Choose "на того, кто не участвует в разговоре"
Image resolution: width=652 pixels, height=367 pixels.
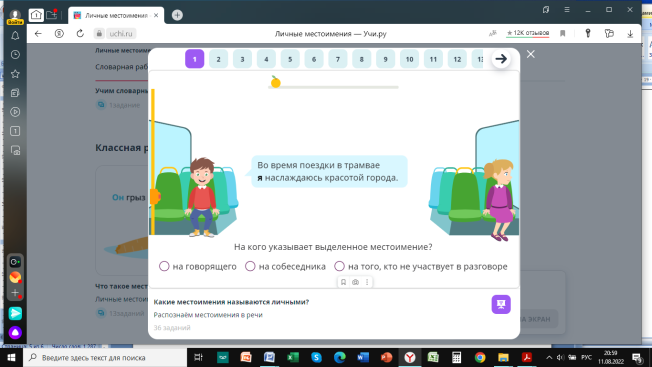tap(421, 266)
